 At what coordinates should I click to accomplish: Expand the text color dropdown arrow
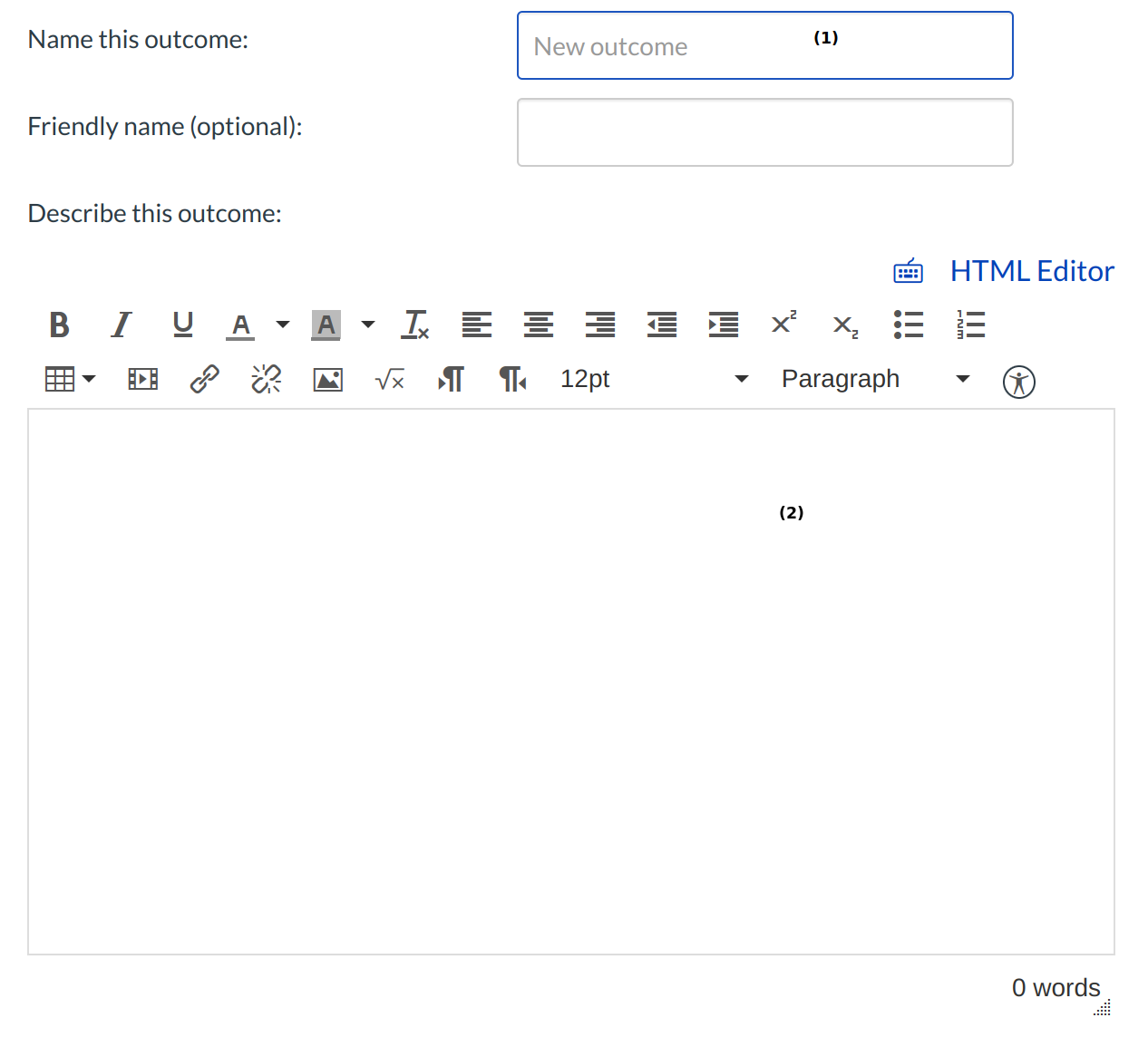pos(283,325)
